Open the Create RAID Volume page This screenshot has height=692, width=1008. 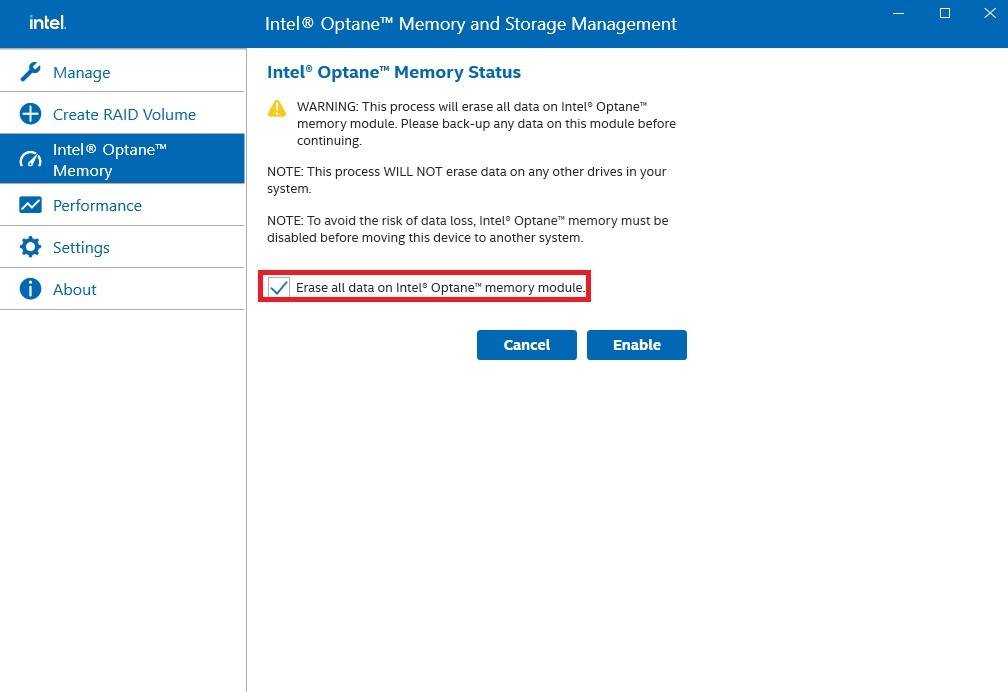(x=124, y=114)
